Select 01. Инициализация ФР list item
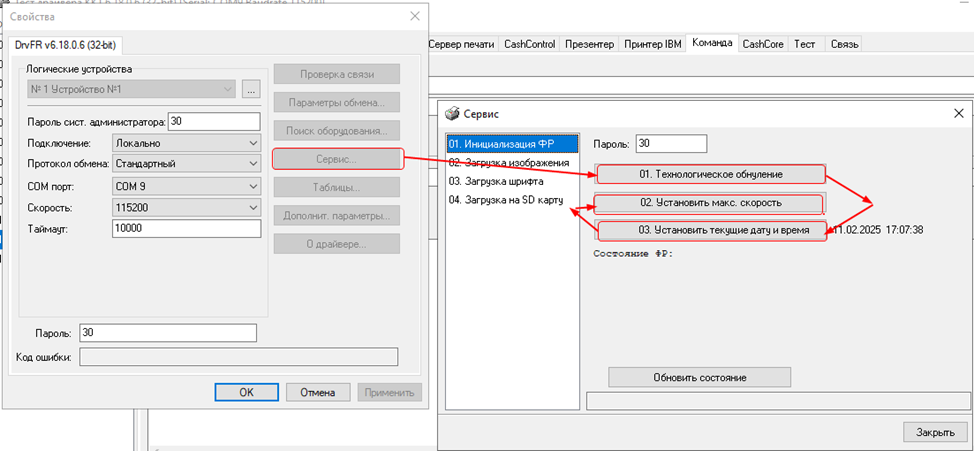The image size is (974, 451). pyautogui.click(x=512, y=144)
